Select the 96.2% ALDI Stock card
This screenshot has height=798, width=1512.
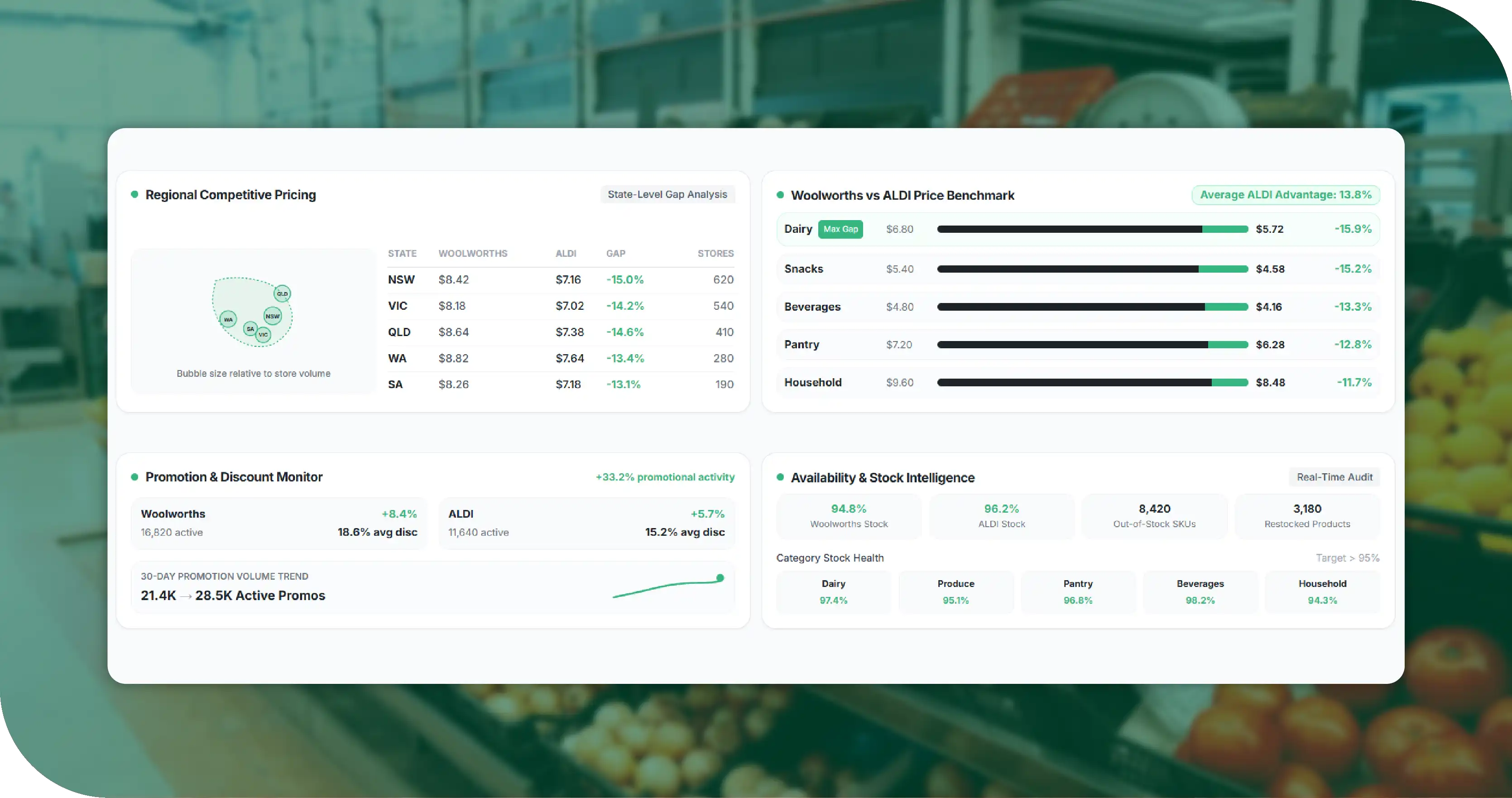1001,516
